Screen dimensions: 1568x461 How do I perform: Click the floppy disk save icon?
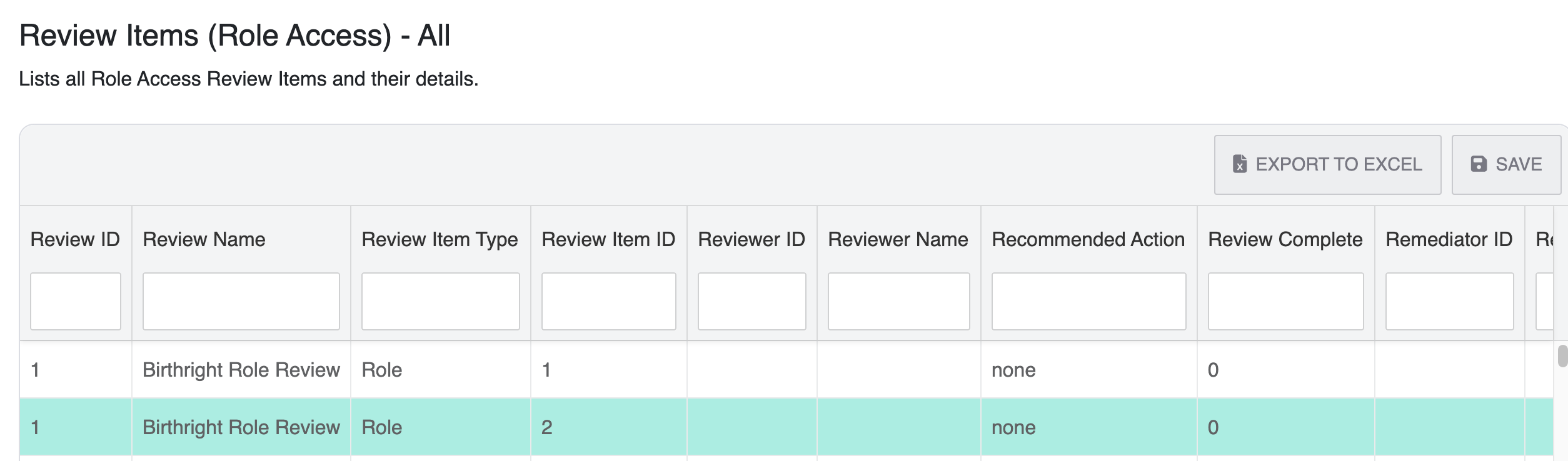click(1479, 164)
